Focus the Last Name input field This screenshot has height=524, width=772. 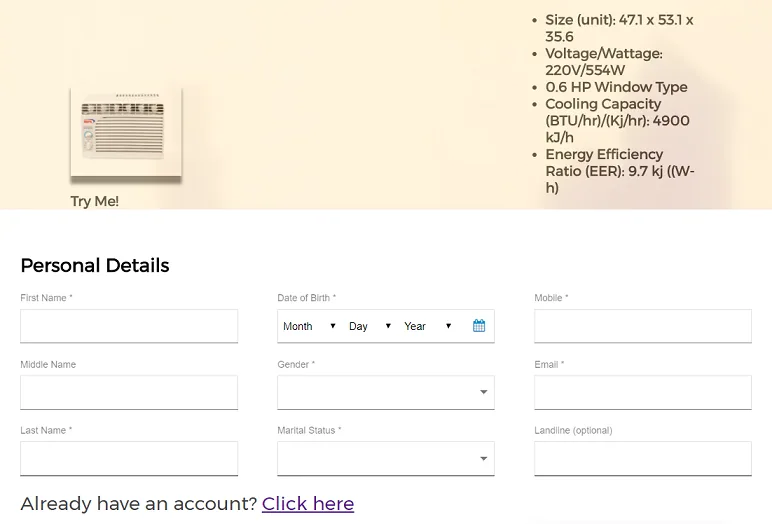129,458
